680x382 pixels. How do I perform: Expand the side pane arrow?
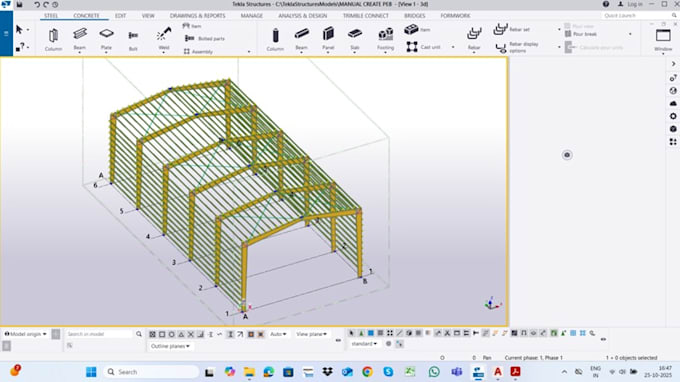point(673,64)
